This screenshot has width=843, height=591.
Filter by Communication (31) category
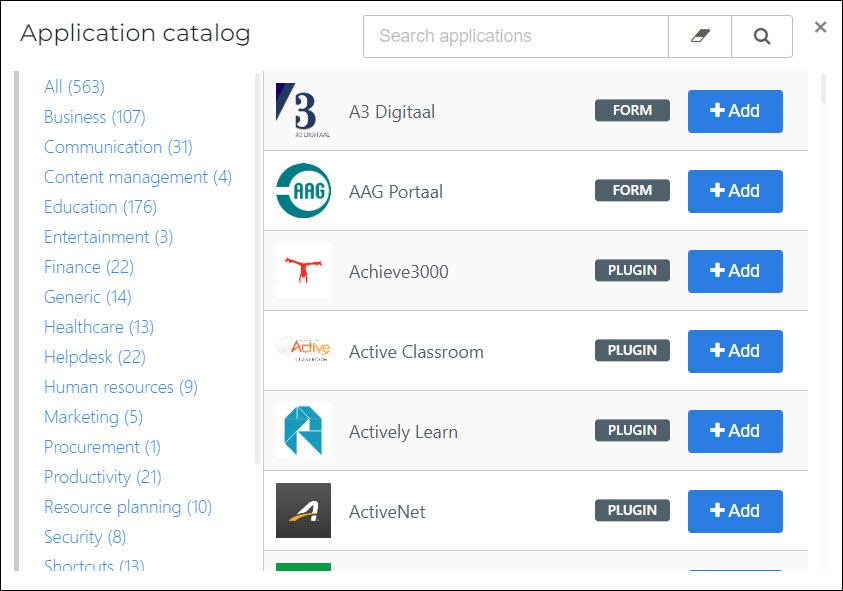click(x=118, y=147)
